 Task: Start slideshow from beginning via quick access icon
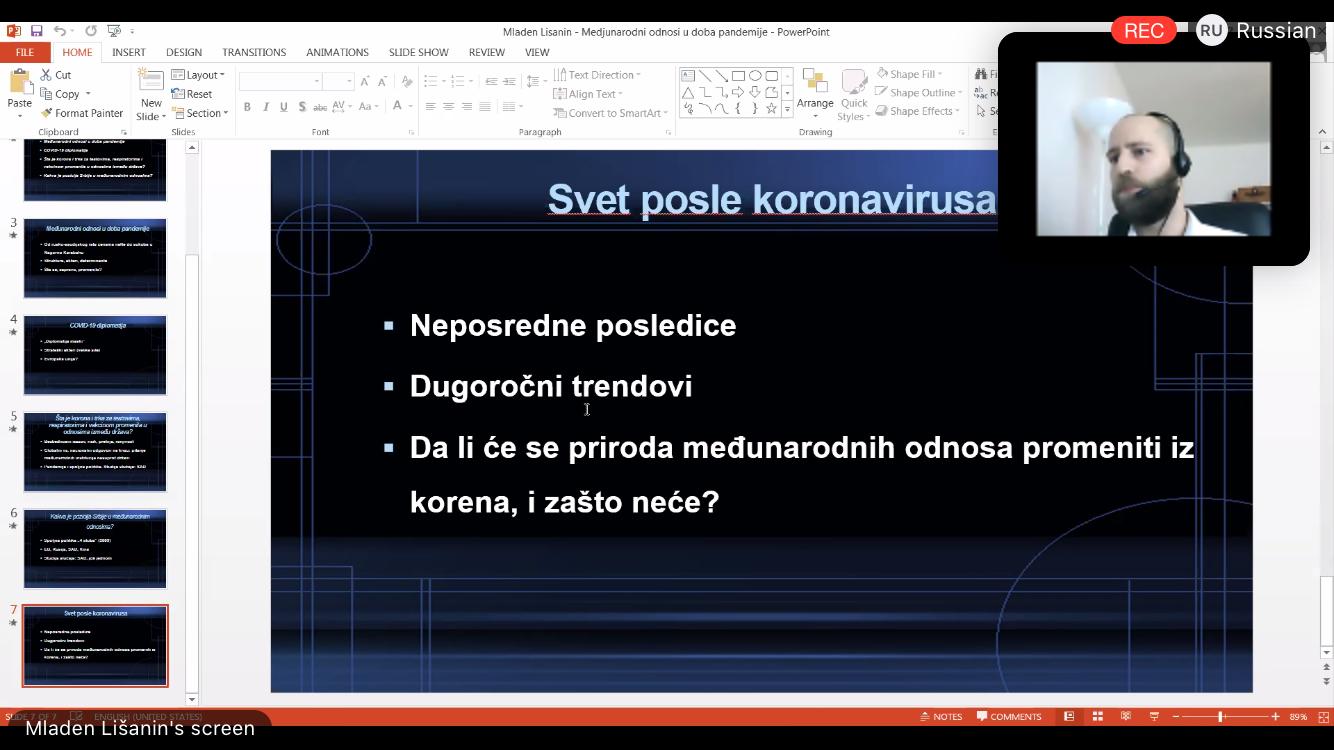coord(116,31)
